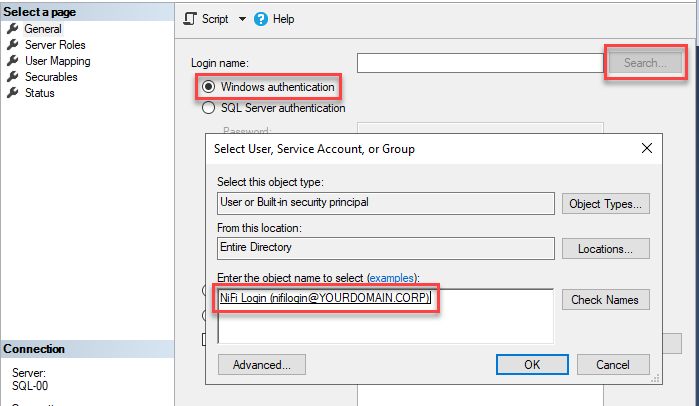The image size is (699, 406).
Task: Click the Securables wrench icon
Action: tap(13, 77)
